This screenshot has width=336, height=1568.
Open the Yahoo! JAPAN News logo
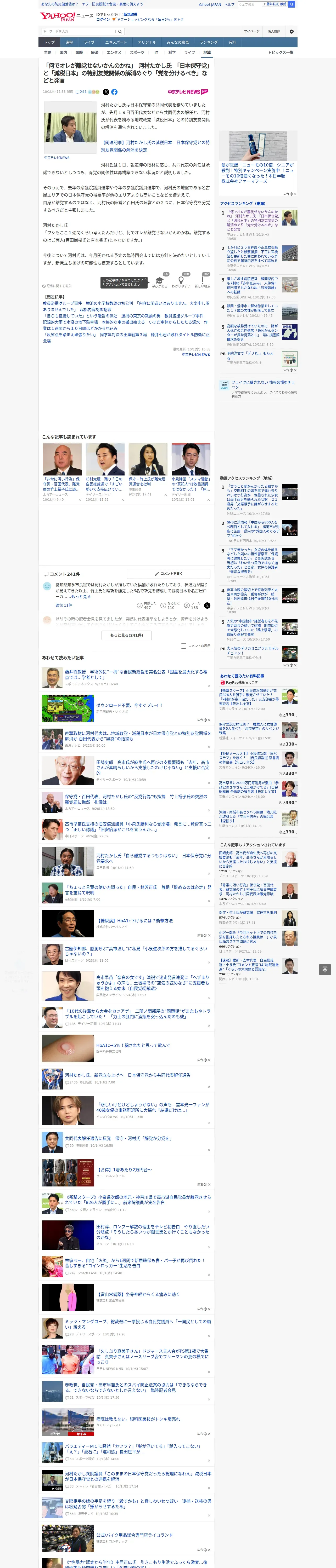point(66,16)
